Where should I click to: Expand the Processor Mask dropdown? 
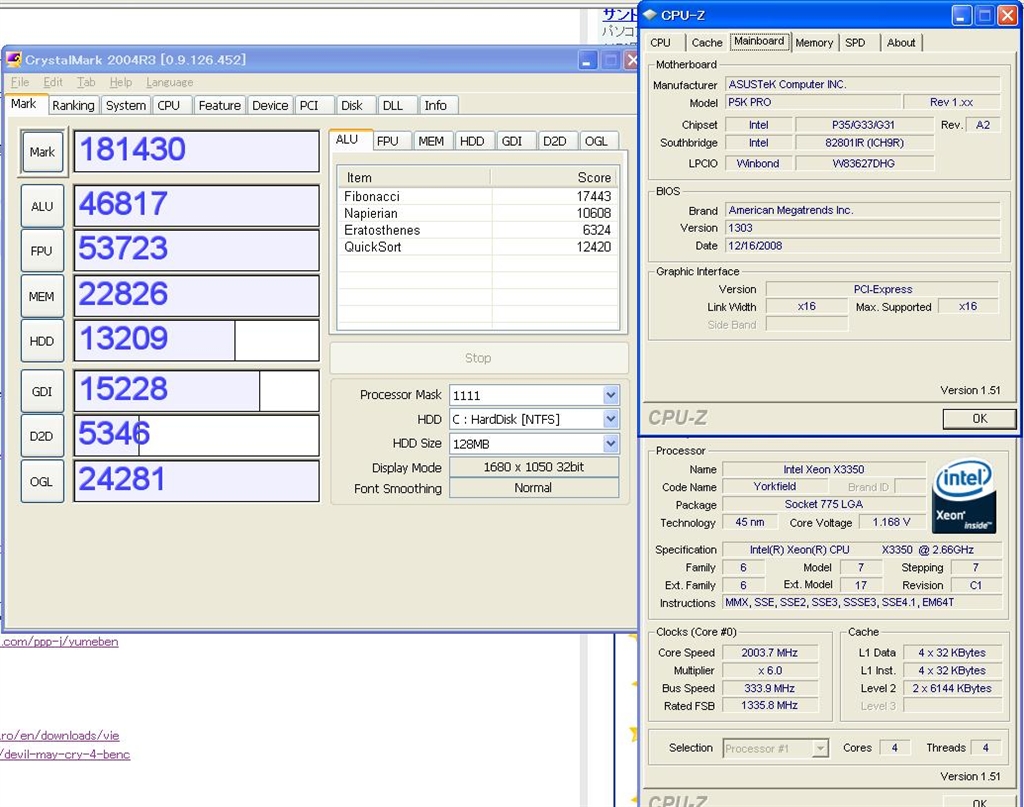[610, 395]
